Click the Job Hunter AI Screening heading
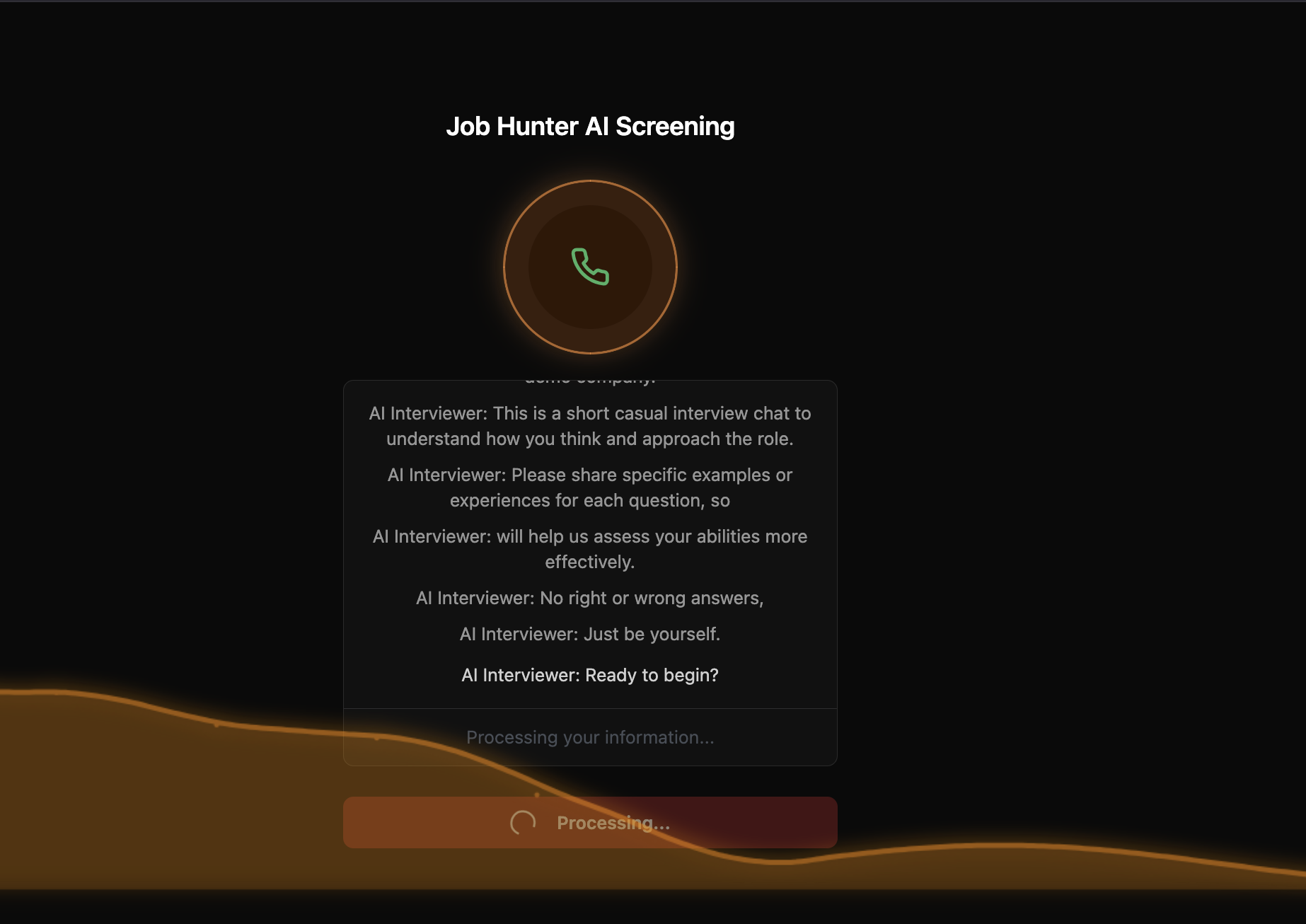Viewport: 1306px width, 924px height. tap(590, 126)
